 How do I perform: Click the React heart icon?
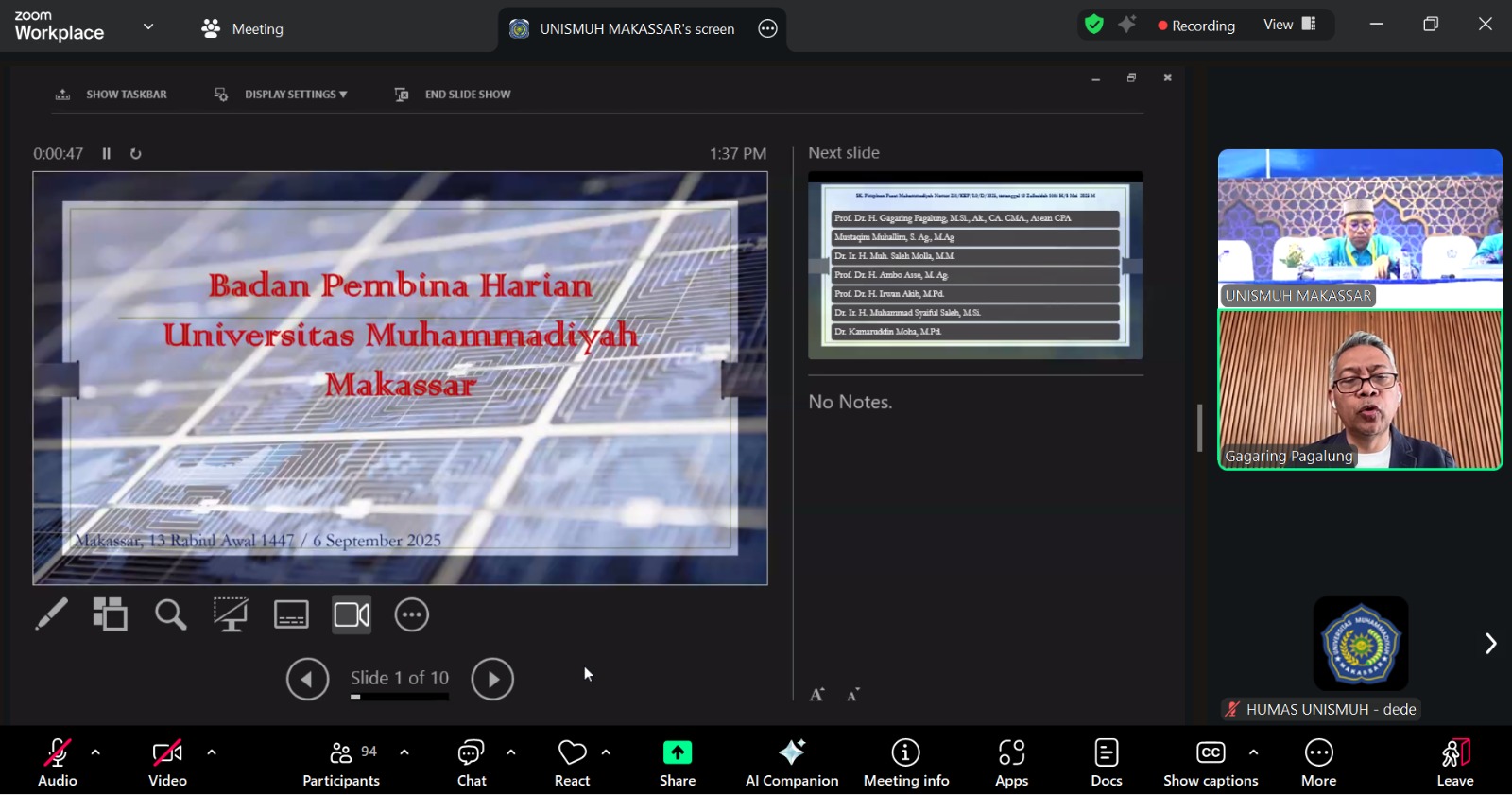[572, 752]
